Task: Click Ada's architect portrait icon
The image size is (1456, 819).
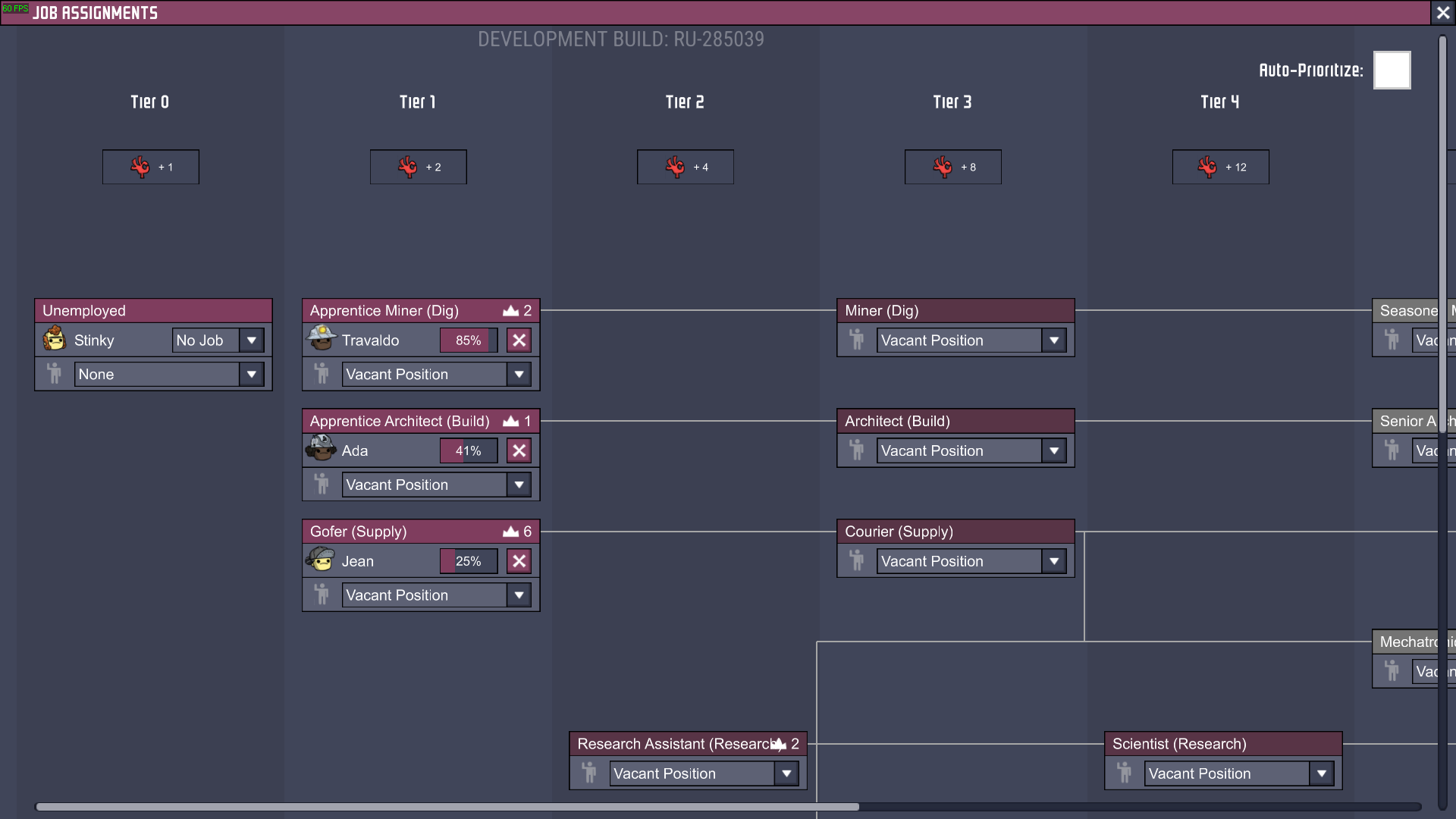Action: coord(322,449)
